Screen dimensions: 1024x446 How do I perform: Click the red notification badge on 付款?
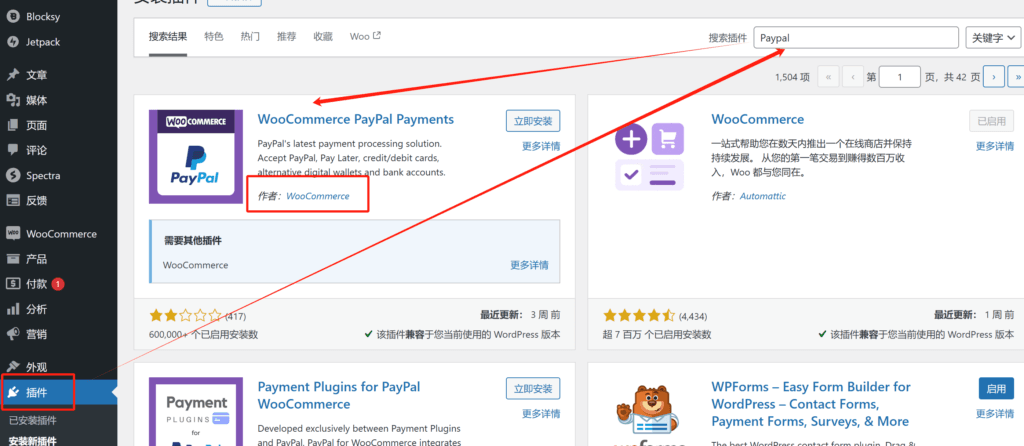[x=57, y=284]
